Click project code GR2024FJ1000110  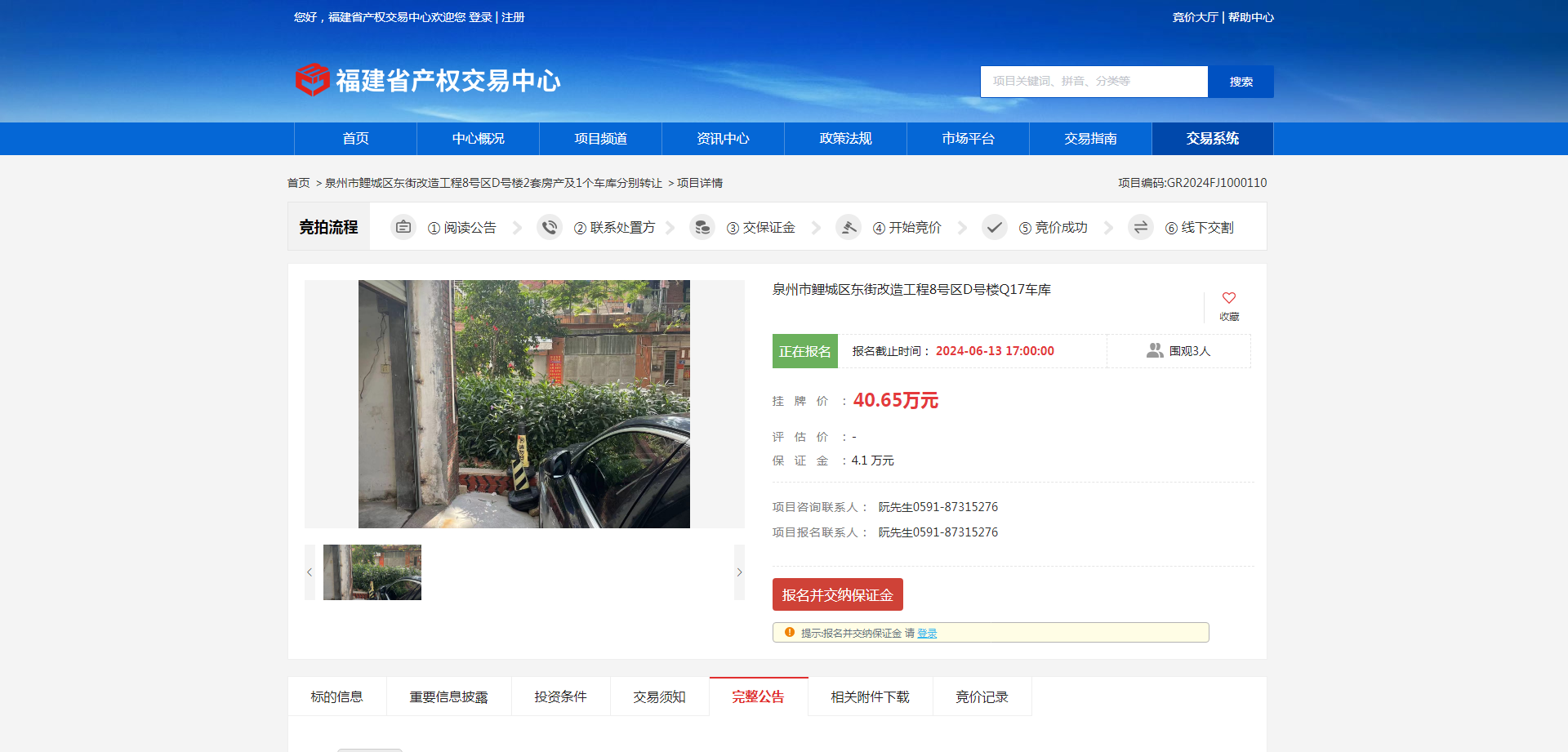1217,183
